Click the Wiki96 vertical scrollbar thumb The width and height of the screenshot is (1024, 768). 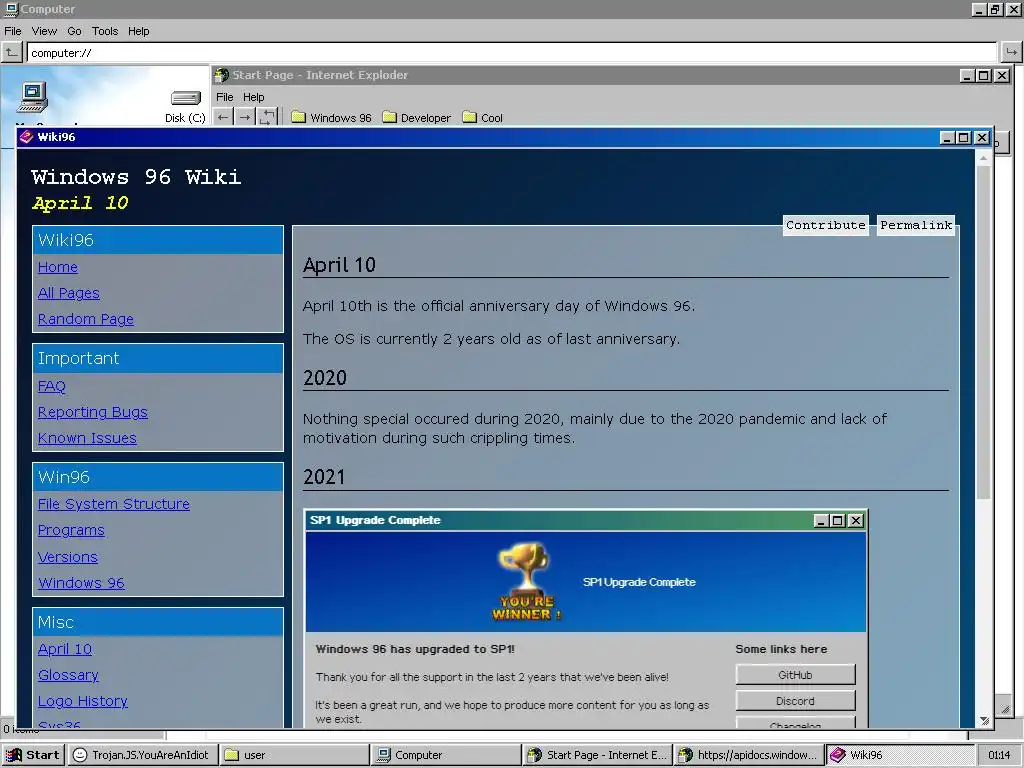coord(984,333)
